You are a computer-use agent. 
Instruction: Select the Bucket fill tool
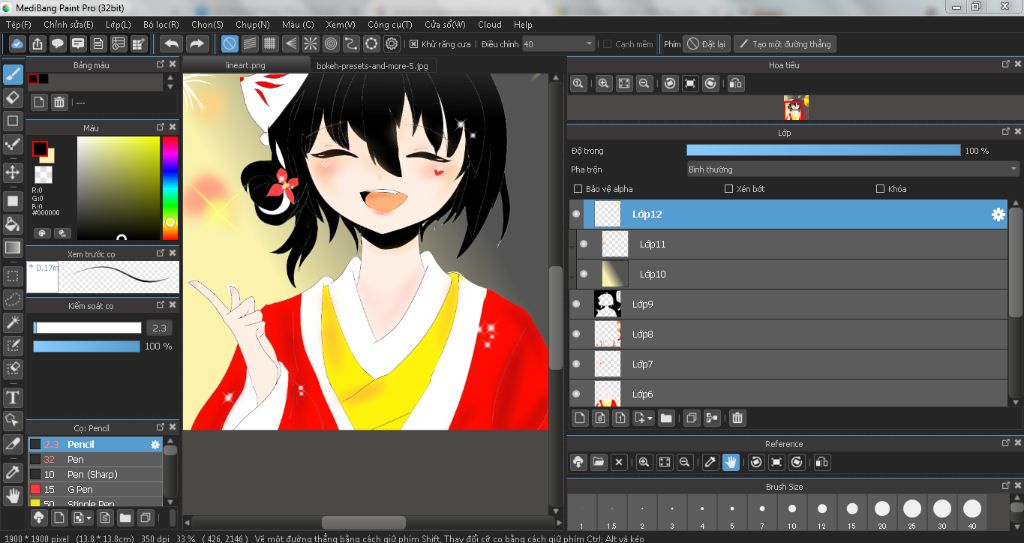point(12,224)
